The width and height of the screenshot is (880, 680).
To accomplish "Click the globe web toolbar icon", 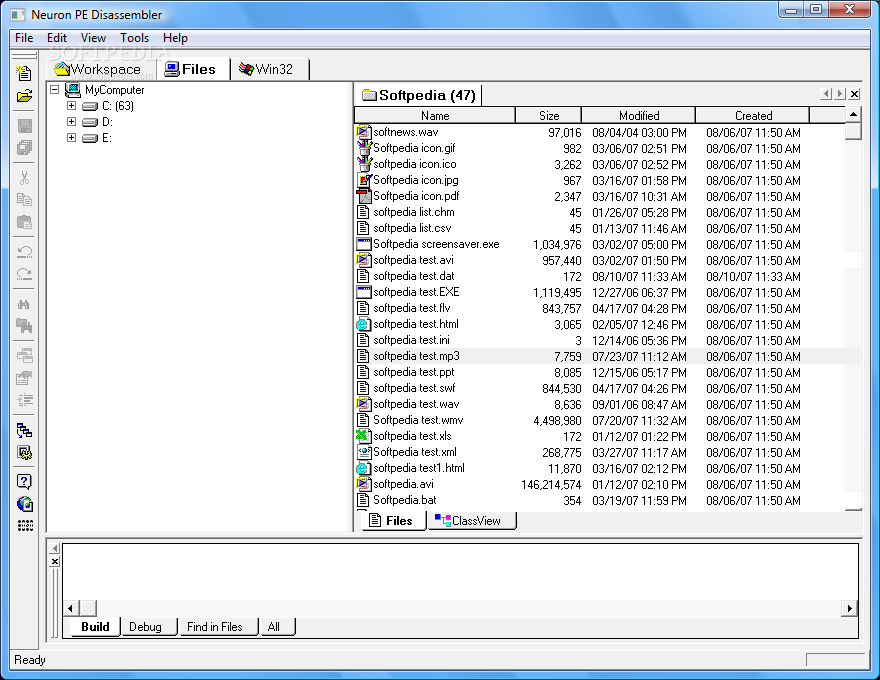I will coord(24,504).
